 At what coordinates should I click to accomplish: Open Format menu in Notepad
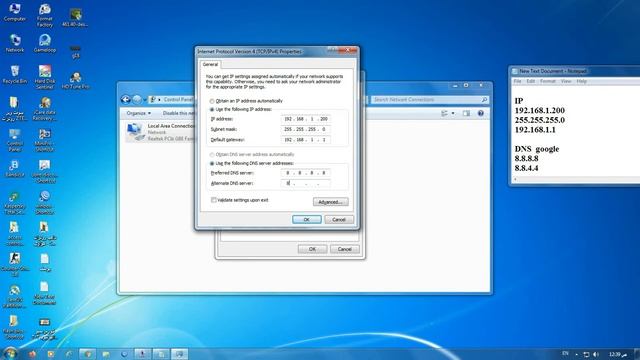coord(548,81)
